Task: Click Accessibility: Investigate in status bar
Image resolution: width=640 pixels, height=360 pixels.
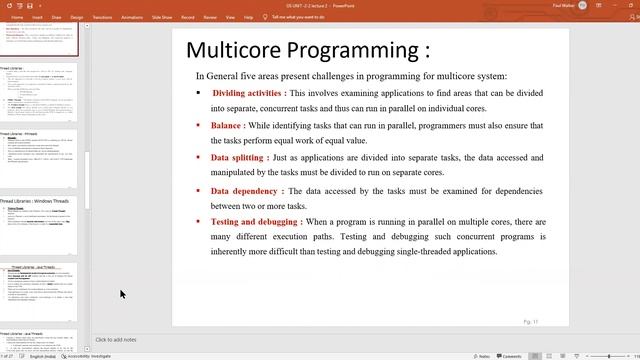Action: 86,356
